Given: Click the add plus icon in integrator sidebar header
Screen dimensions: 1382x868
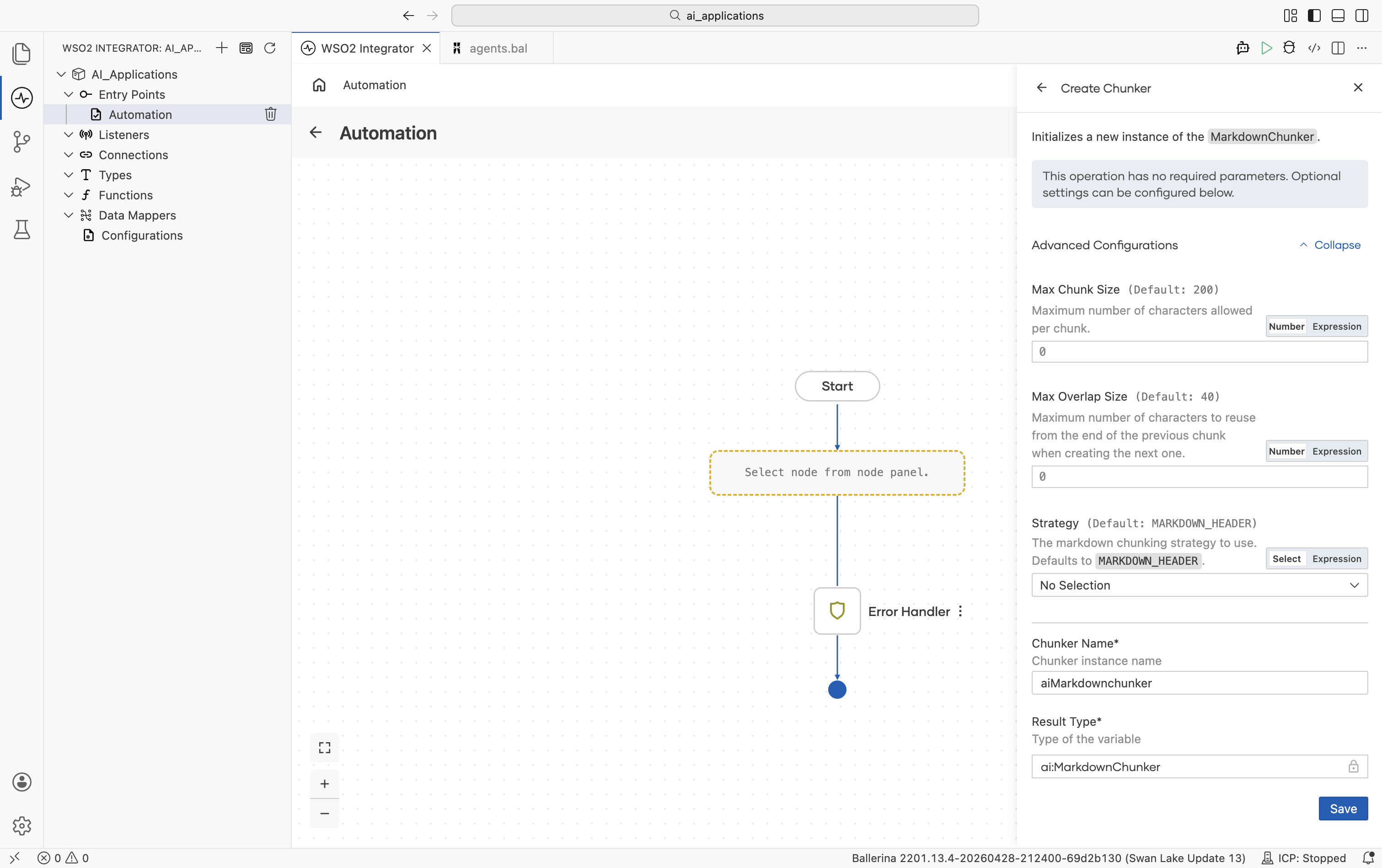Looking at the screenshot, I should pos(221,48).
